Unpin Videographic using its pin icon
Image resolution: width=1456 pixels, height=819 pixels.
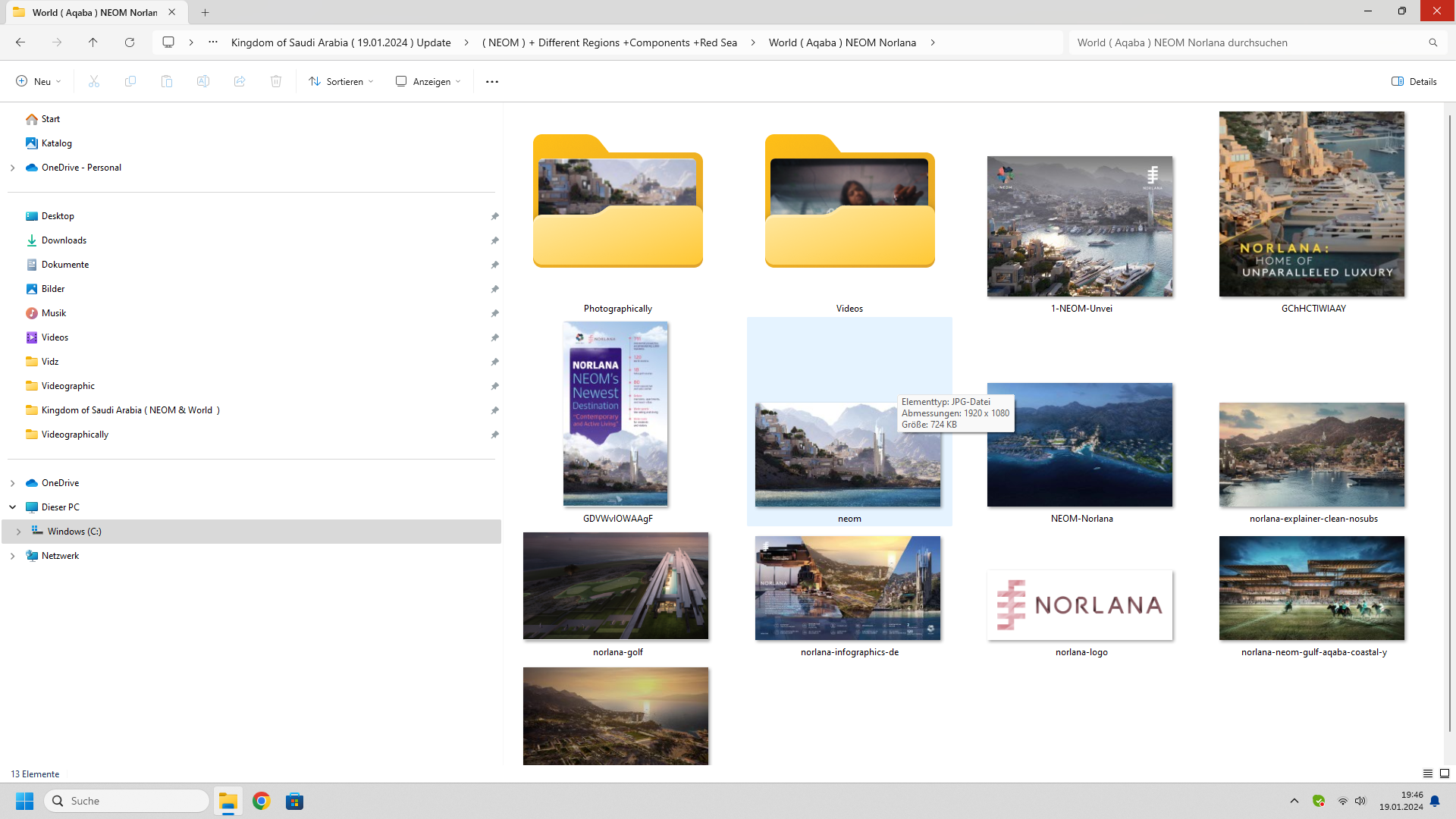pyautogui.click(x=494, y=386)
